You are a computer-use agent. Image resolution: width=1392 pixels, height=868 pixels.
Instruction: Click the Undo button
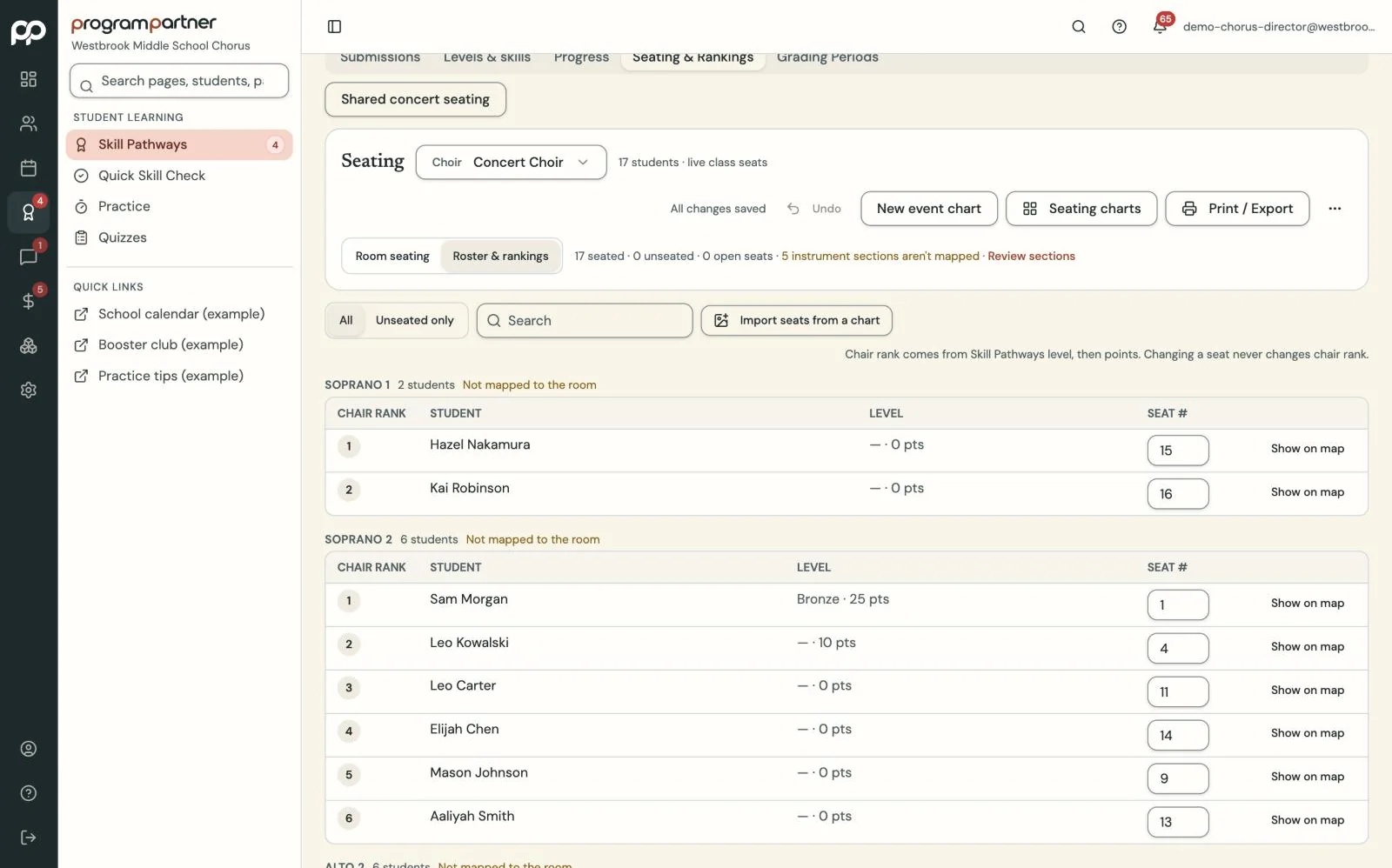pyautogui.click(x=814, y=209)
